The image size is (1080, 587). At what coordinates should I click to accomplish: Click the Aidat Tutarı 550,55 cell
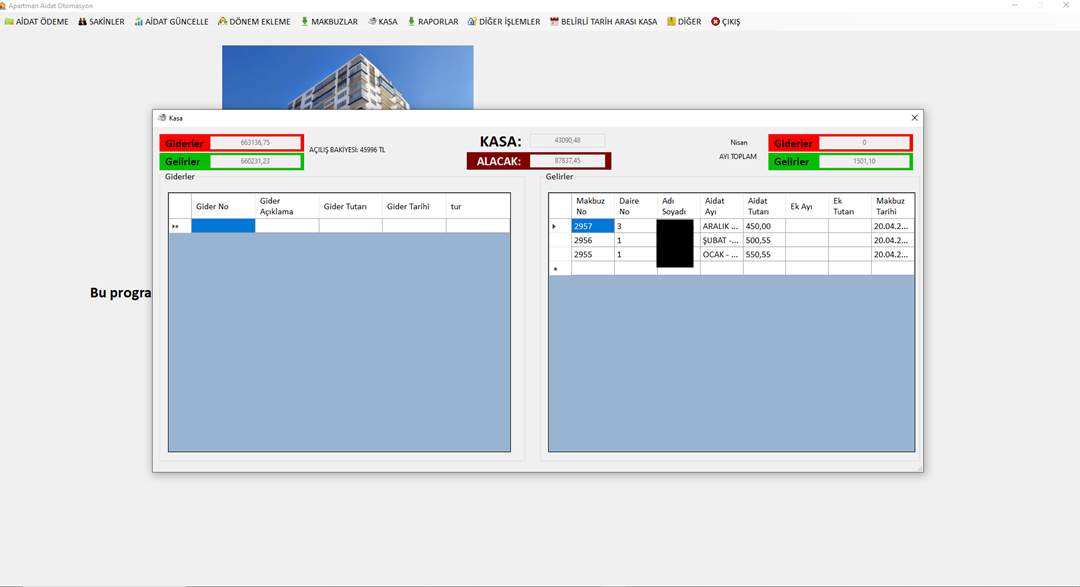[763, 255]
